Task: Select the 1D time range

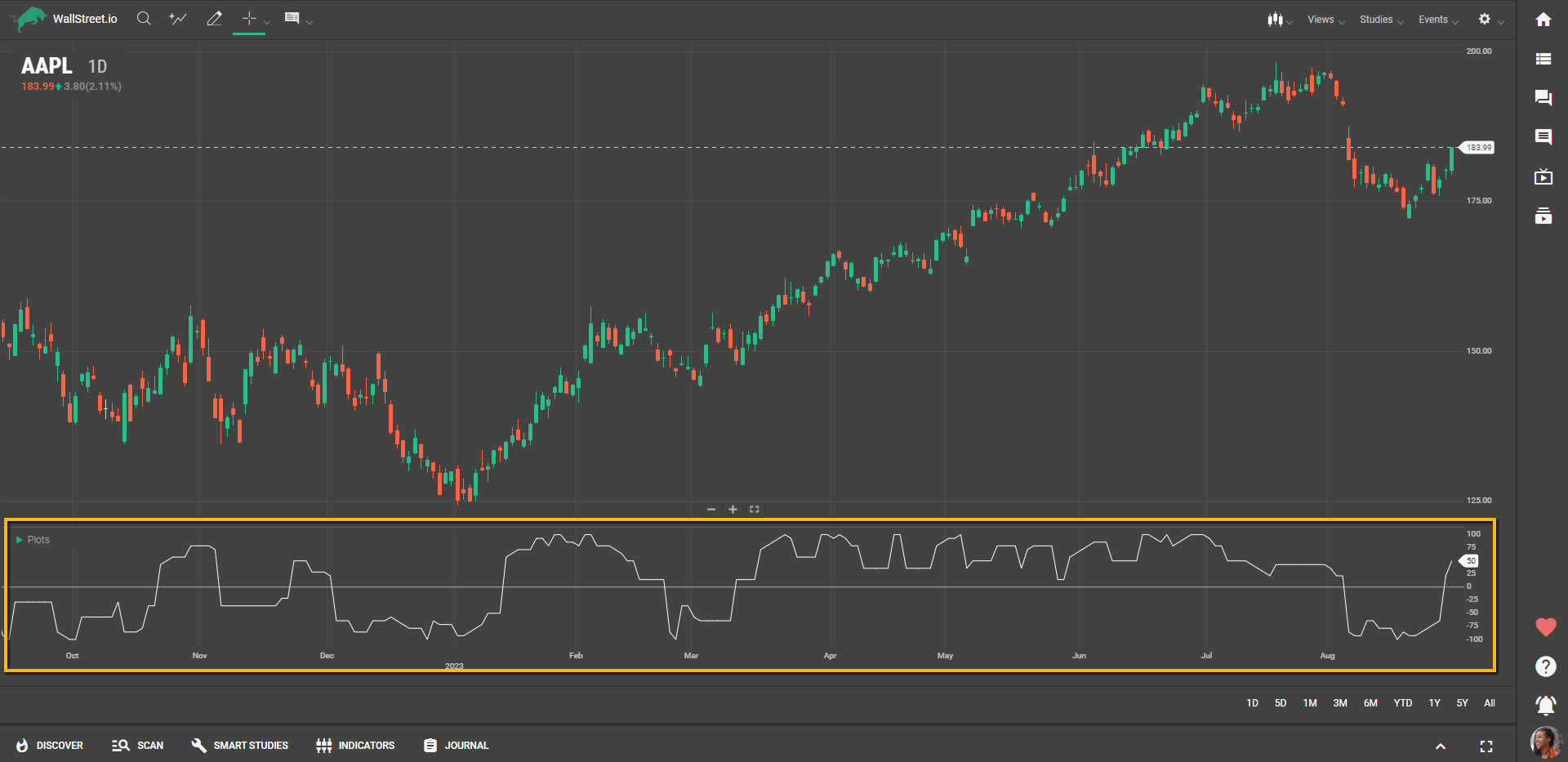Action: [x=1252, y=703]
